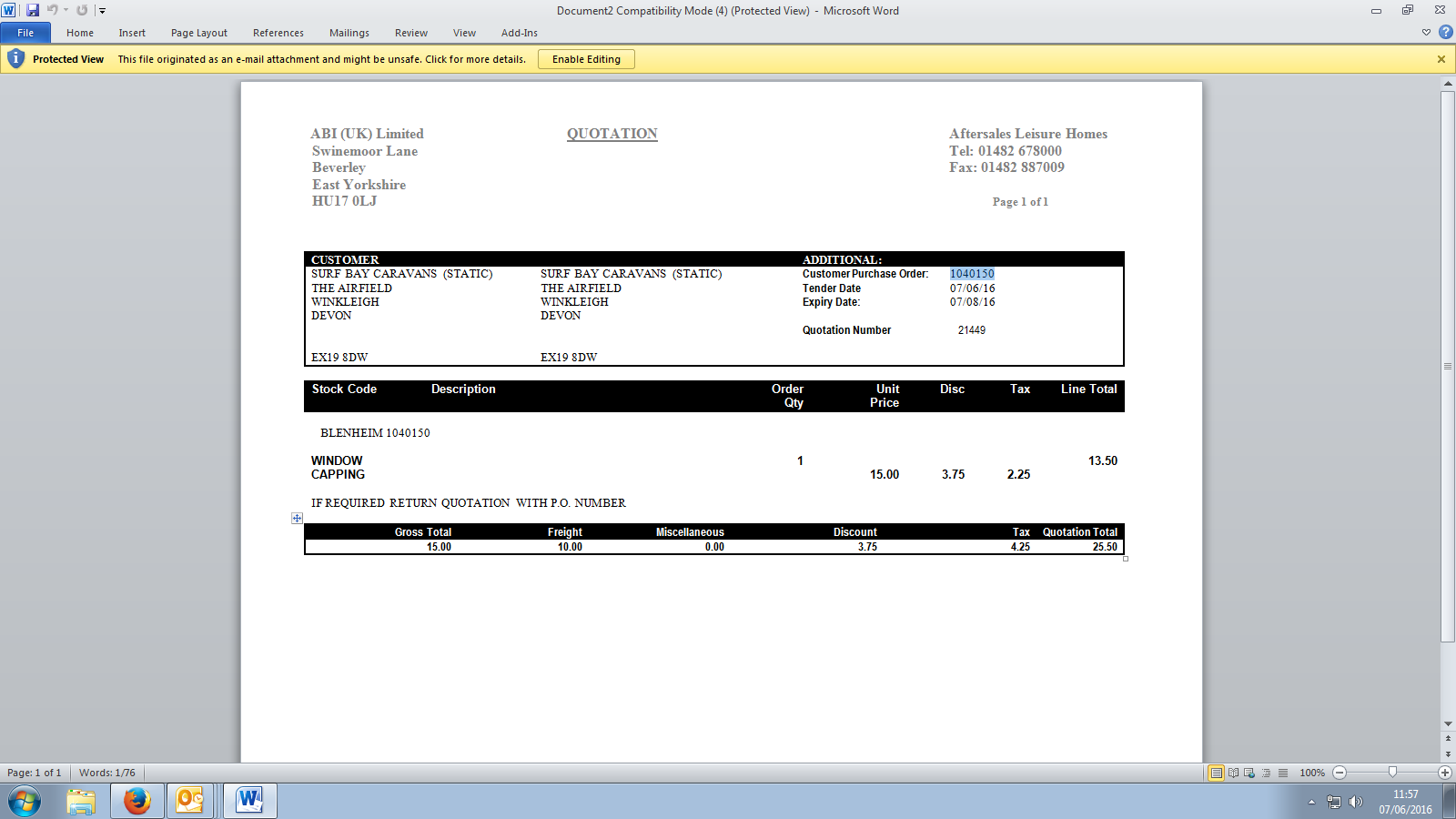
Task: Open the Windows Start menu
Action: click(x=25, y=802)
